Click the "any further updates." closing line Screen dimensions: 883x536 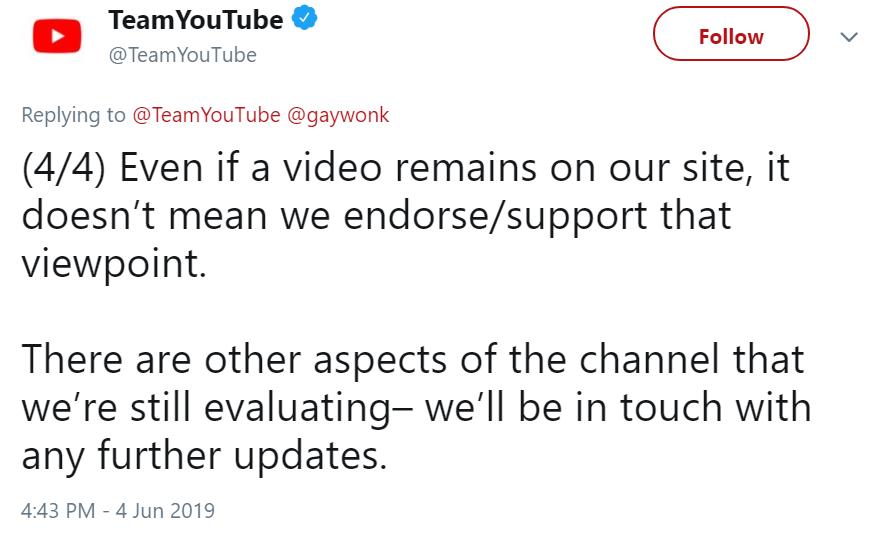[204, 455]
